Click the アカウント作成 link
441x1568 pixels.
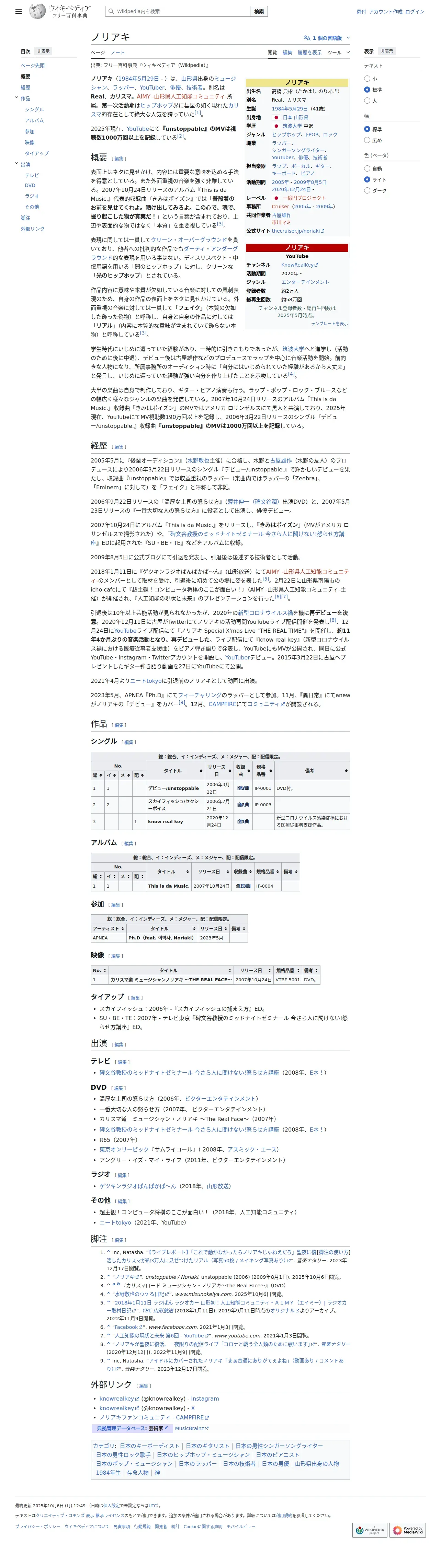click(x=385, y=12)
